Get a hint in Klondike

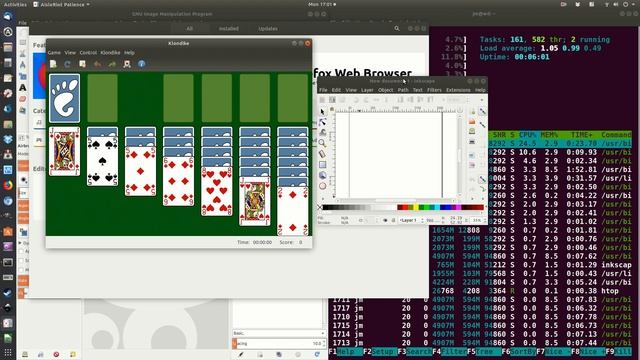(x=127, y=64)
